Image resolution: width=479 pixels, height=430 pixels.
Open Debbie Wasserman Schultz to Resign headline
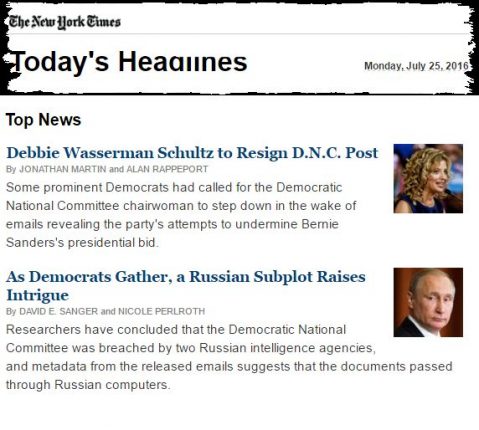192,153
